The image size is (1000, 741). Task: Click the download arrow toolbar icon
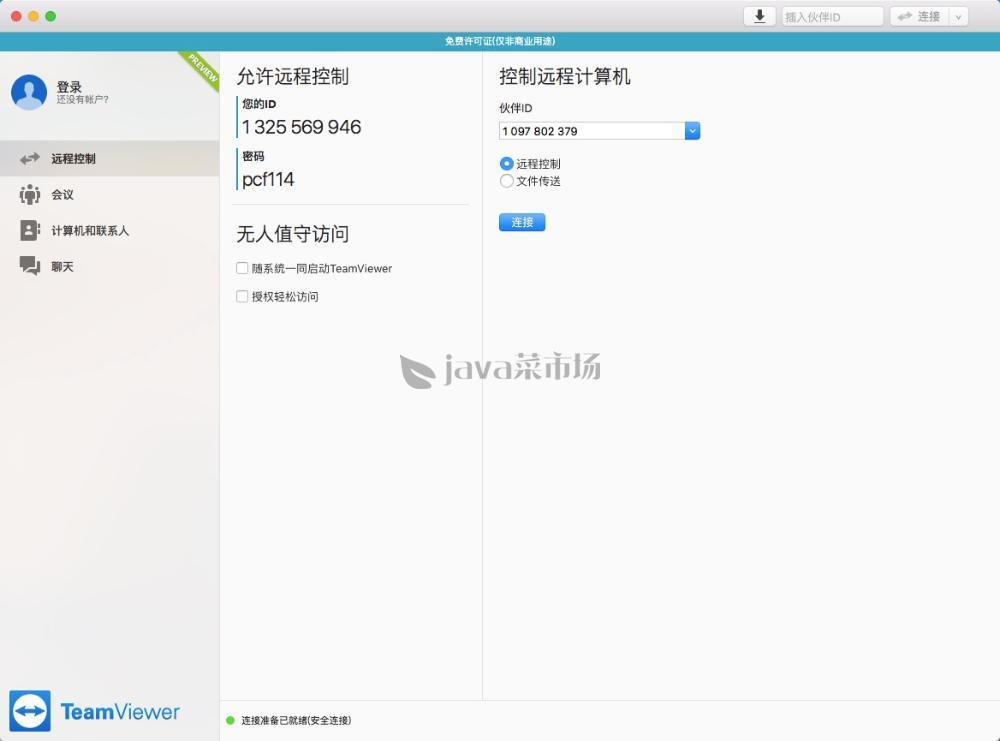pos(759,16)
